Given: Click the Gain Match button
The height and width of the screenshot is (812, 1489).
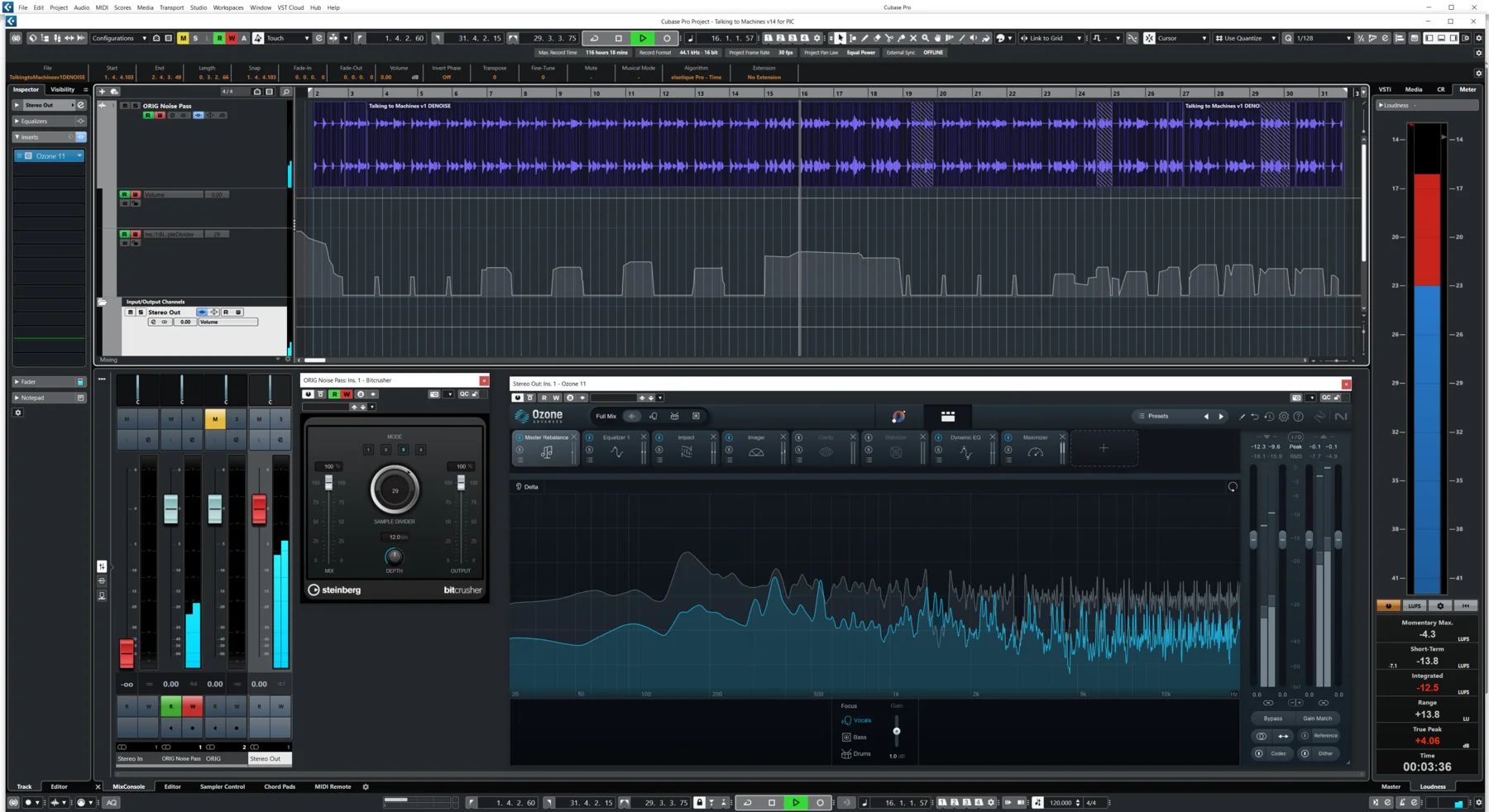Looking at the screenshot, I should click(1317, 719).
